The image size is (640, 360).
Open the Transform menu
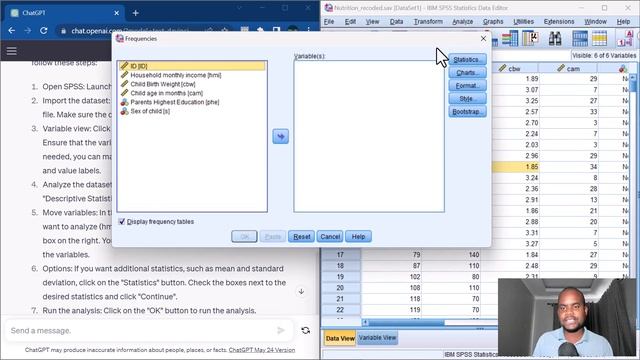[428, 22]
